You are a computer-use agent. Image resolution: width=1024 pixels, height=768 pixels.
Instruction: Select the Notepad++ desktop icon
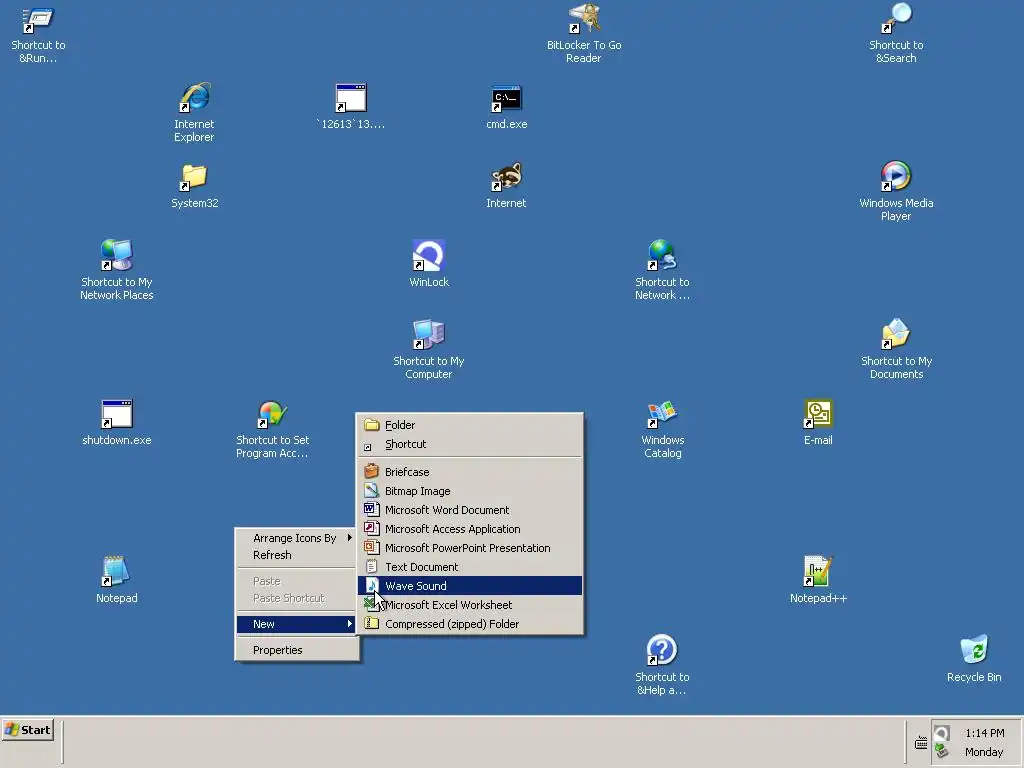click(x=818, y=580)
